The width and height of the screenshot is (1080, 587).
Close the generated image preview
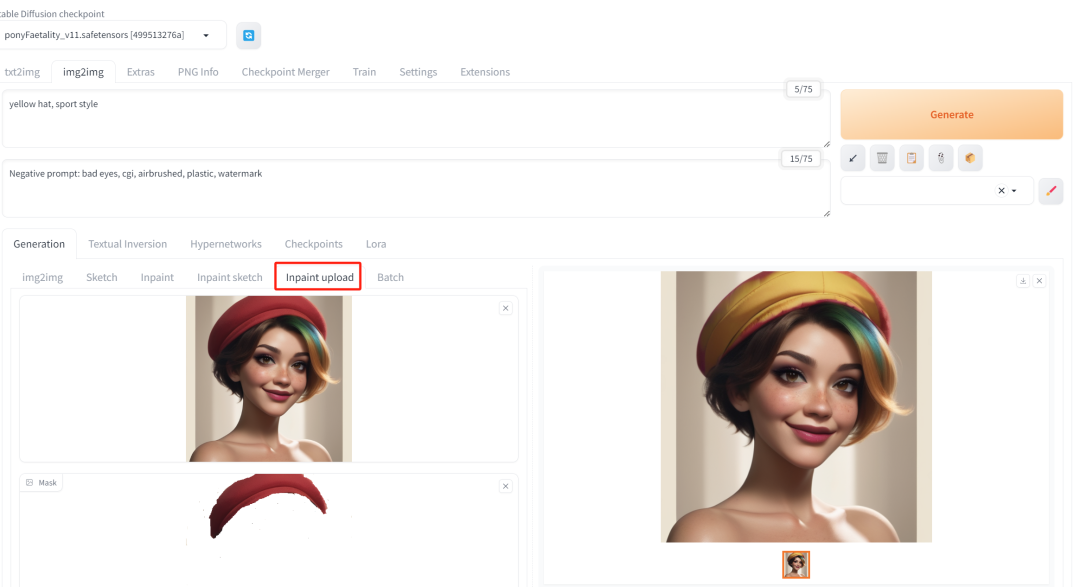(1039, 281)
